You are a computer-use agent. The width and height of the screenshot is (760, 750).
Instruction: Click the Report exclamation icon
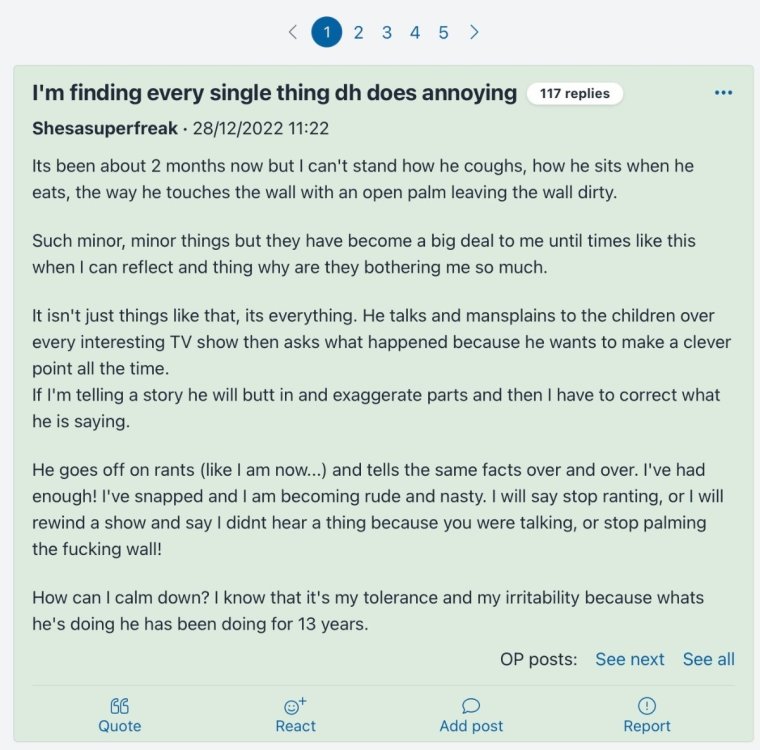(x=646, y=706)
